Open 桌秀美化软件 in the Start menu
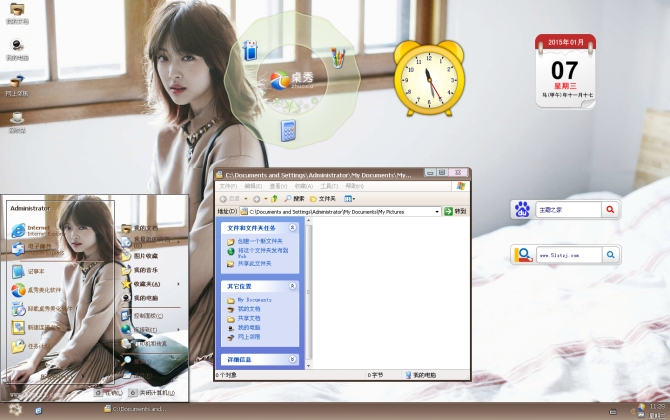This screenshot has height=420, width=670. (x=38, y=290)
